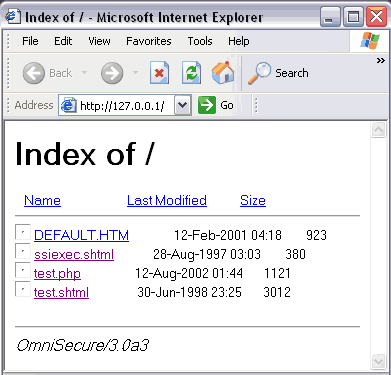Click the Forward arrow button
Viewport: 391px width, 375px height.
point(112,73)
